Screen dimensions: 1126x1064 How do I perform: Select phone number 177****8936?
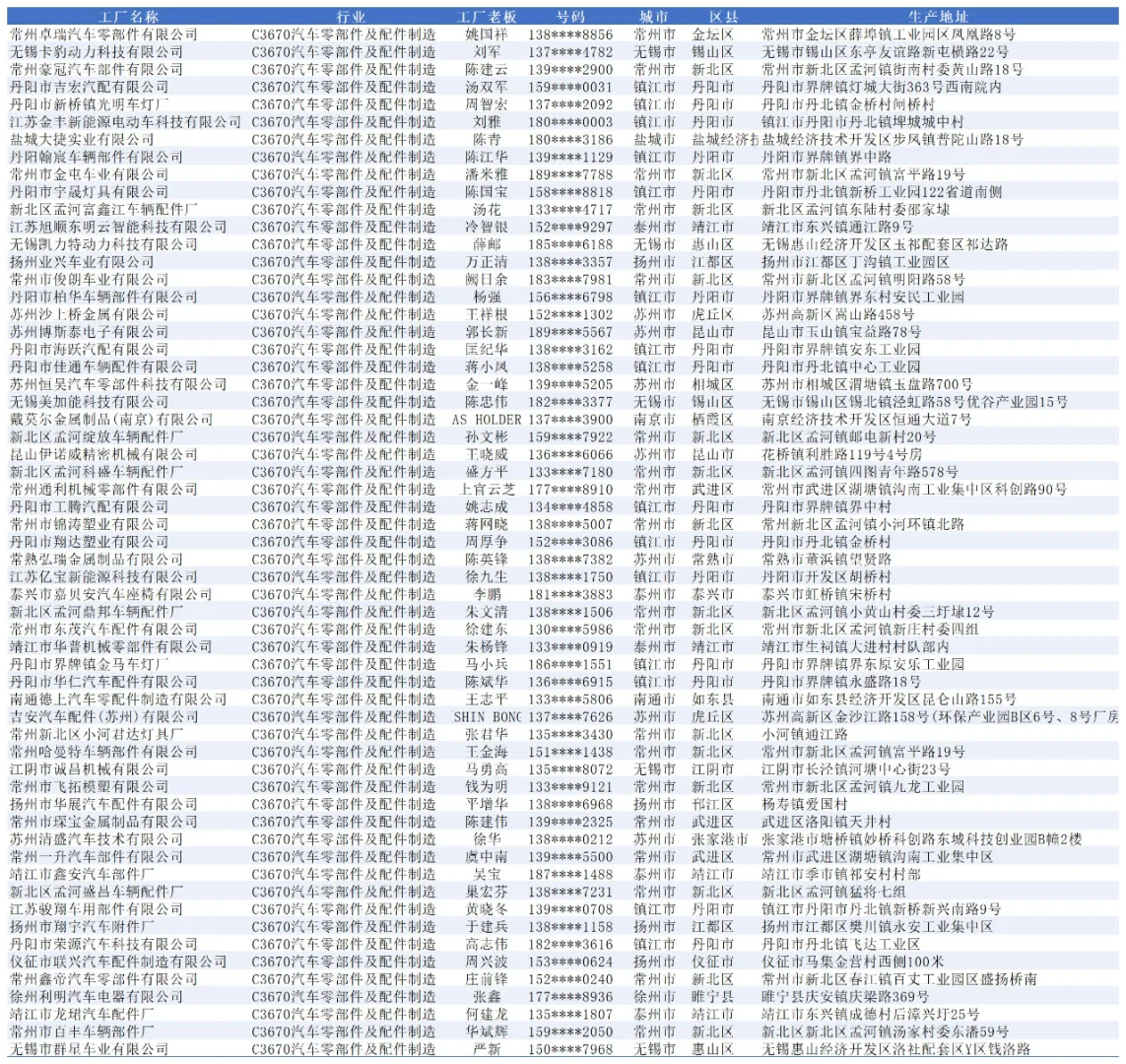[571, 996]
